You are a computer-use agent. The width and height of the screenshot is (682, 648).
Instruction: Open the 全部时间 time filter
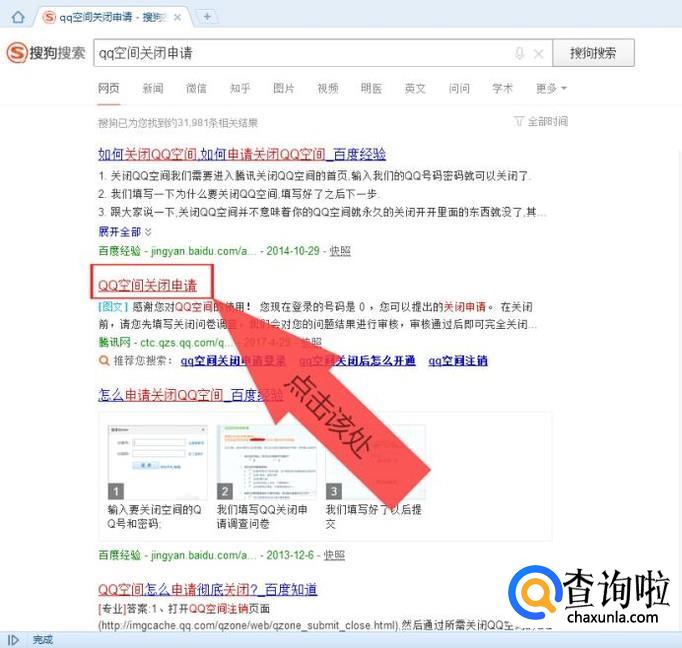click(541, 121)
